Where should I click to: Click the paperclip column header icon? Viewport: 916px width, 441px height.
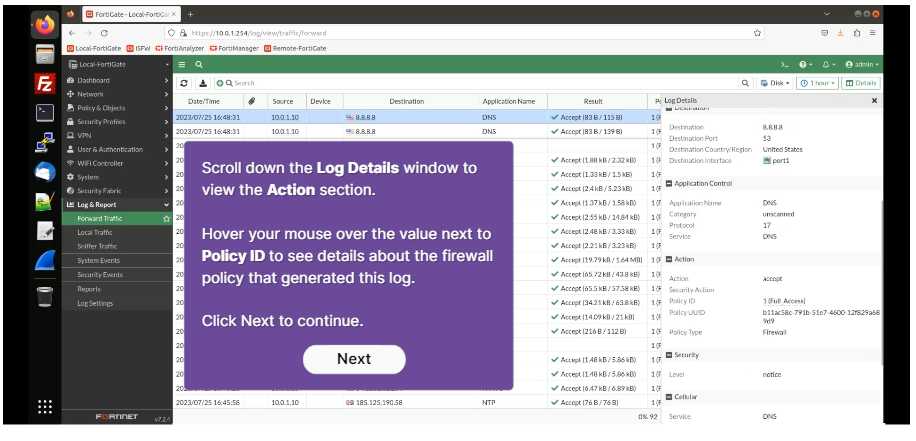(252, 101)
